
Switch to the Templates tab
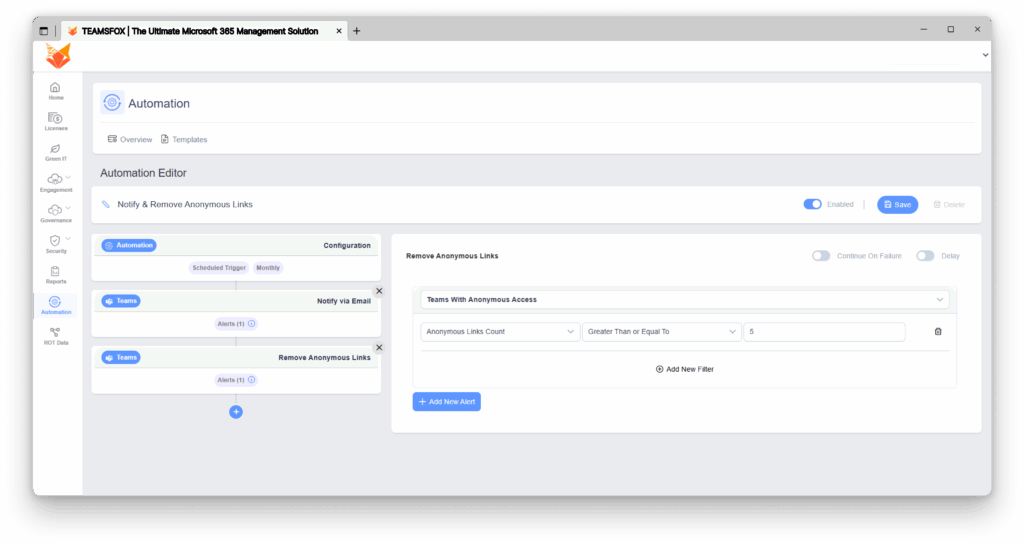coord(184,139)
